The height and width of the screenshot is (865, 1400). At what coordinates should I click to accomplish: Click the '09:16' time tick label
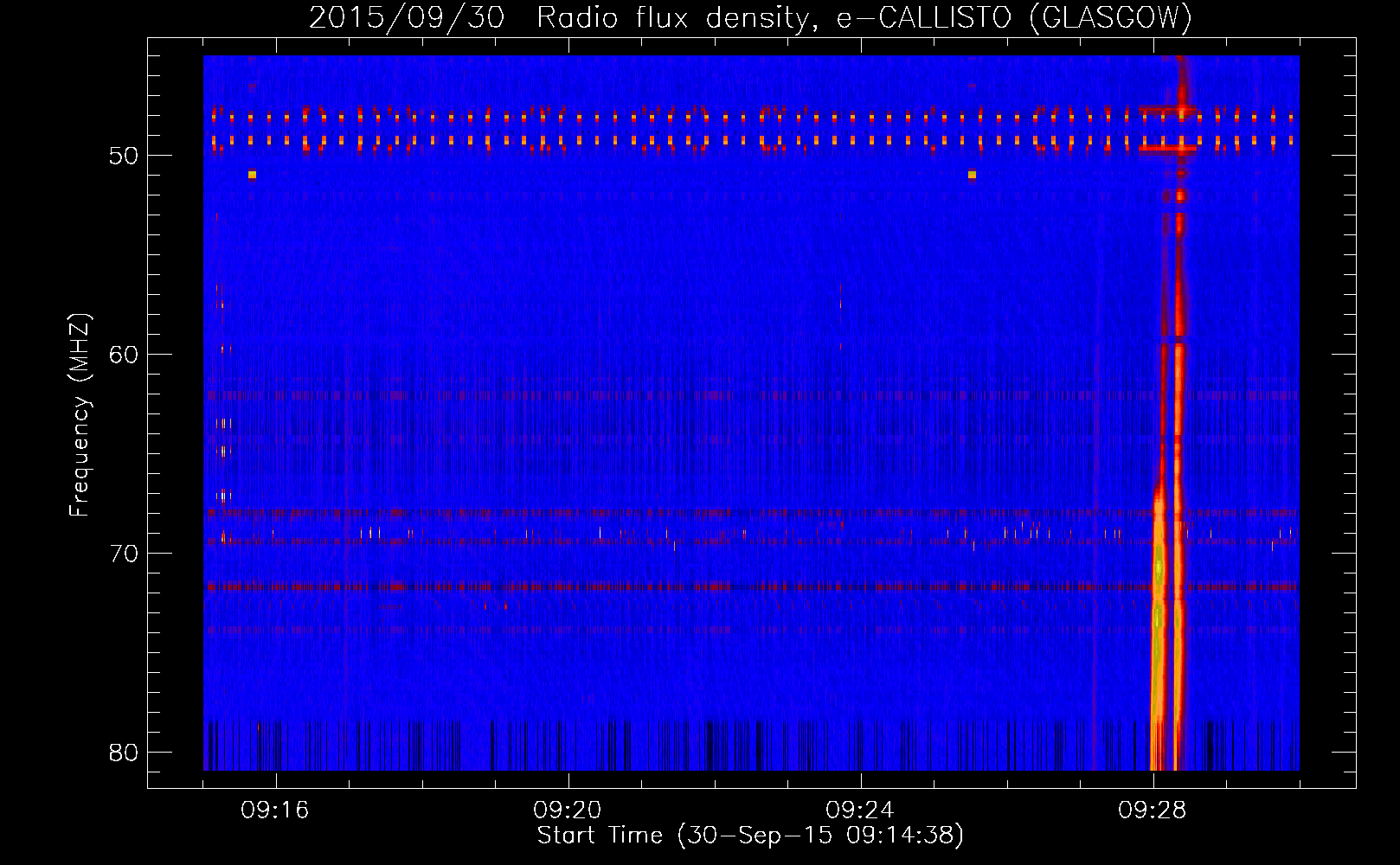click(x=275, y=811)
